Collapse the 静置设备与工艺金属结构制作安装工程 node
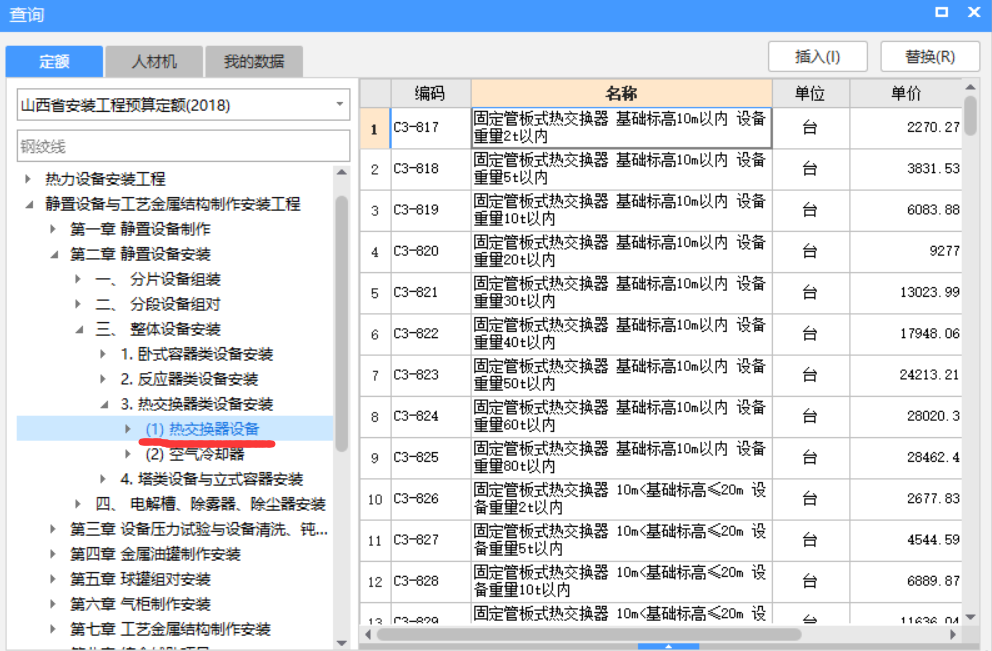Image resolution: width=992 pixels, height=651 pixels. [28, 204]
